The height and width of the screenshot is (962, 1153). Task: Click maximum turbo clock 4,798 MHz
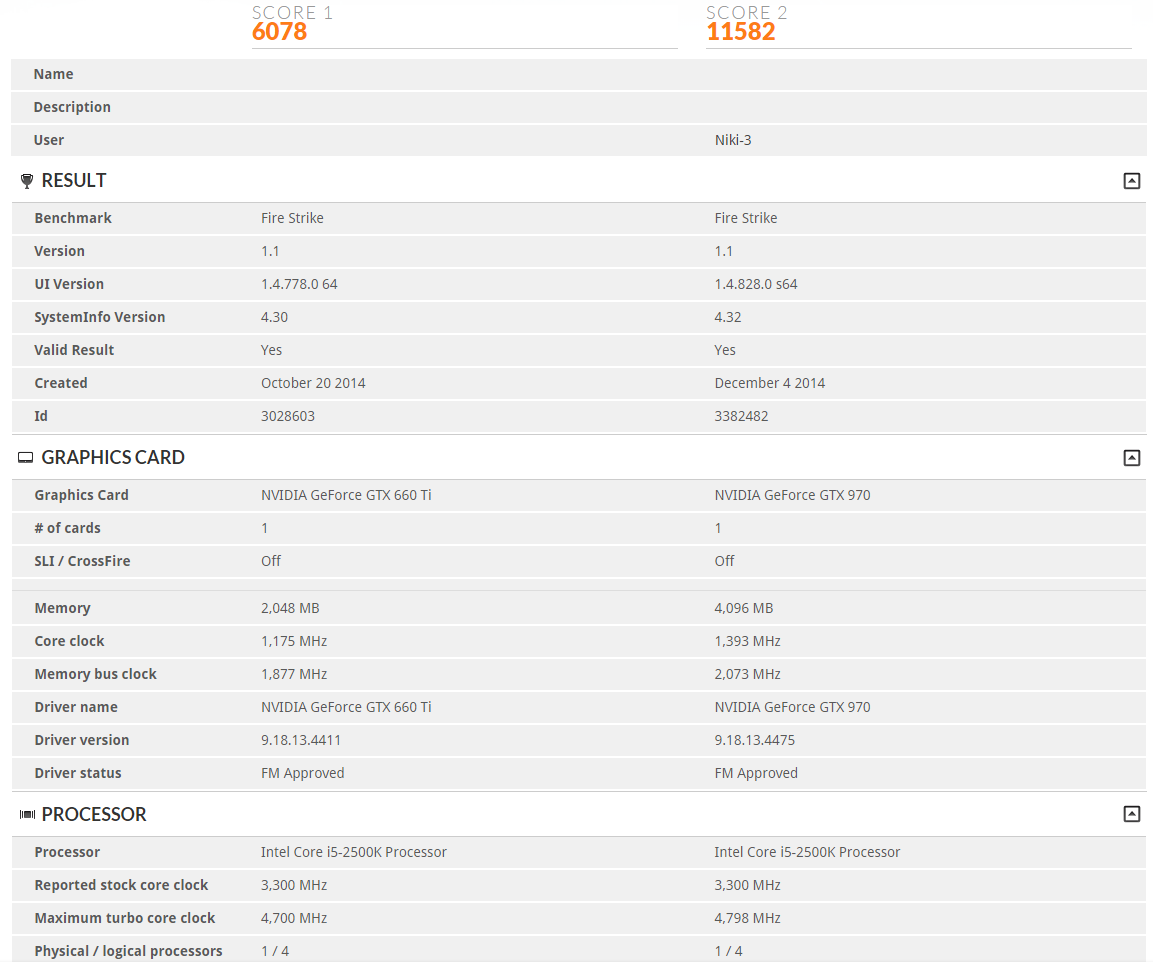[748, 918]
